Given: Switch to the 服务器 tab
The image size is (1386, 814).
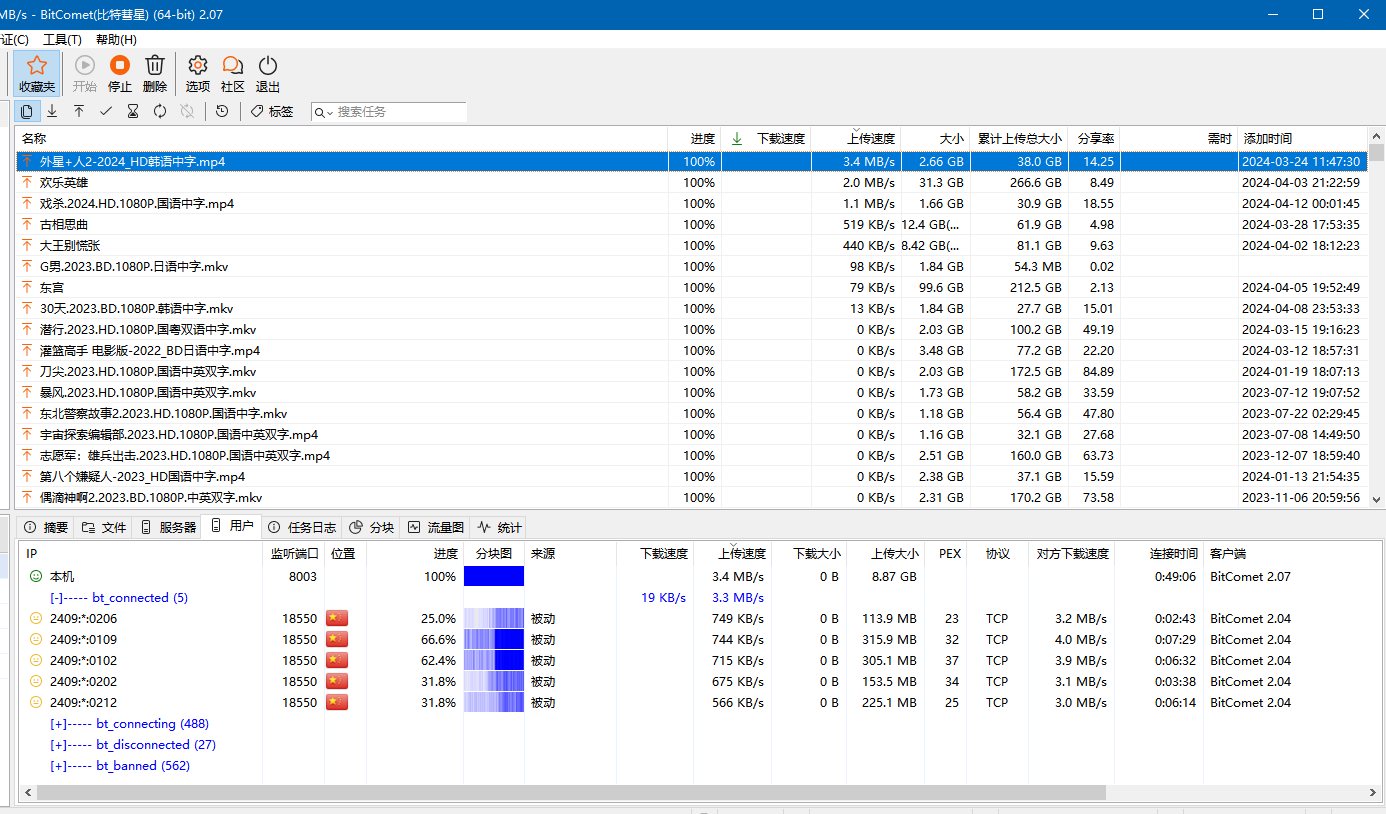Looking at the screenshot, I should (x=168, y=527).
